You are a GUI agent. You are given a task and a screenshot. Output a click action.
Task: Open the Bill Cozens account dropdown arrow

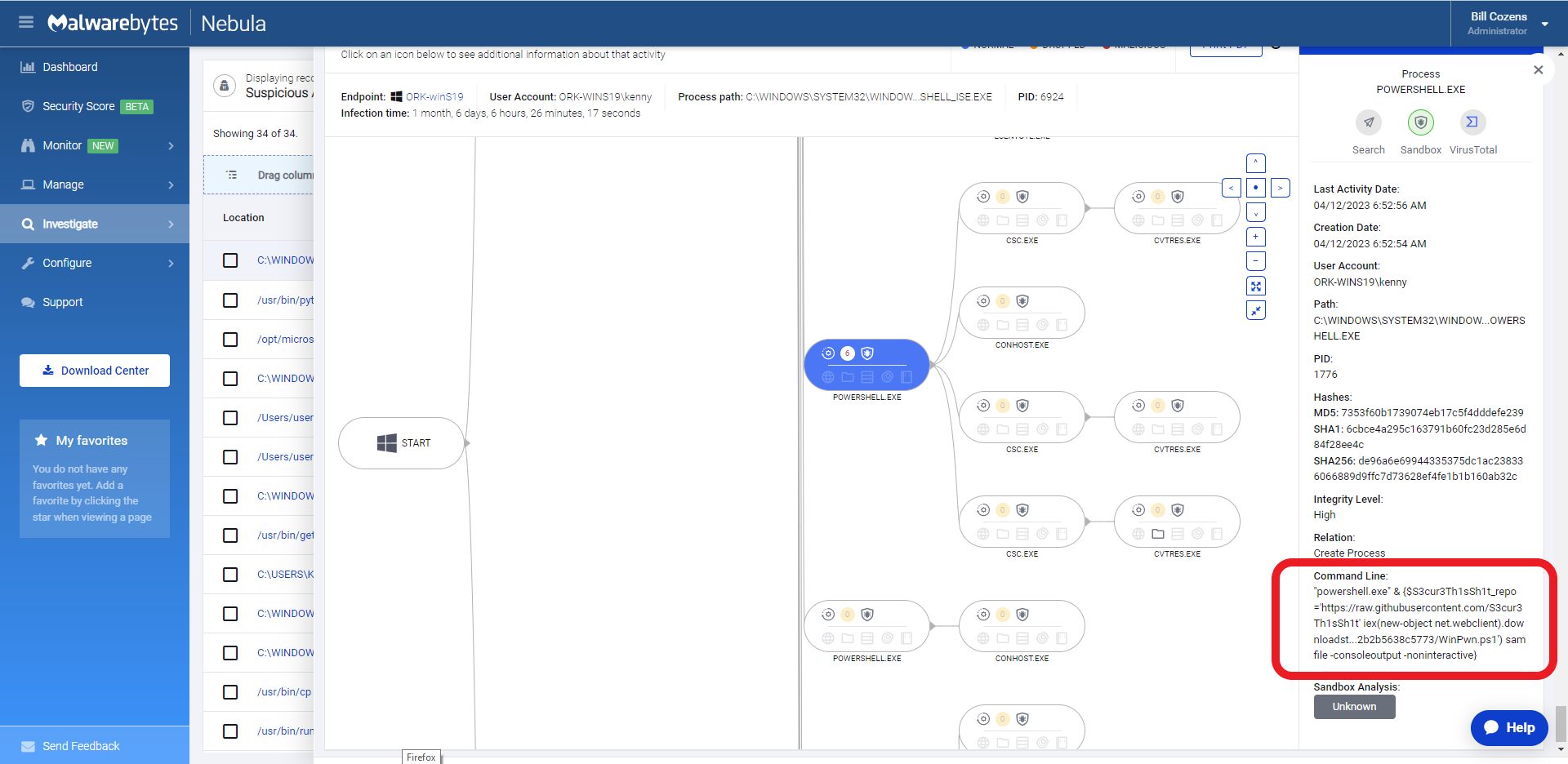[x=1545, y=24]
